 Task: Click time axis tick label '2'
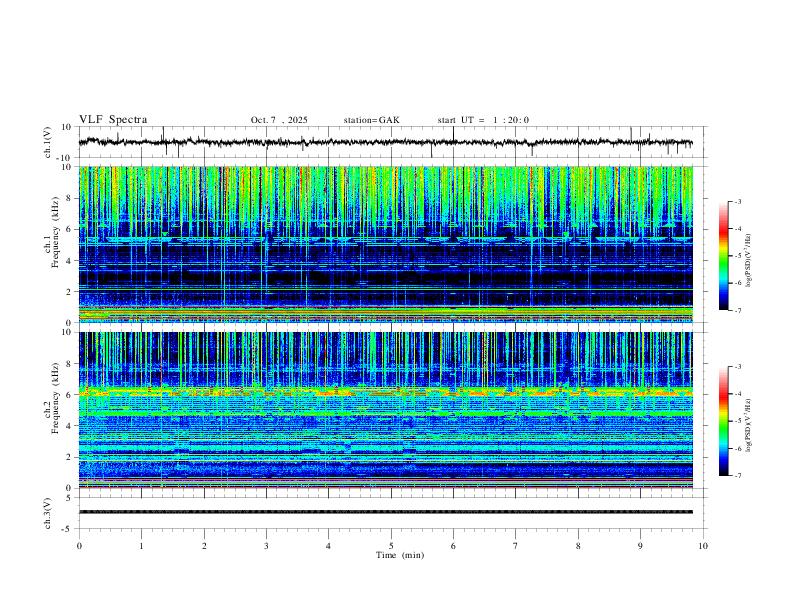pyautogui.click(x=204, y=546)
